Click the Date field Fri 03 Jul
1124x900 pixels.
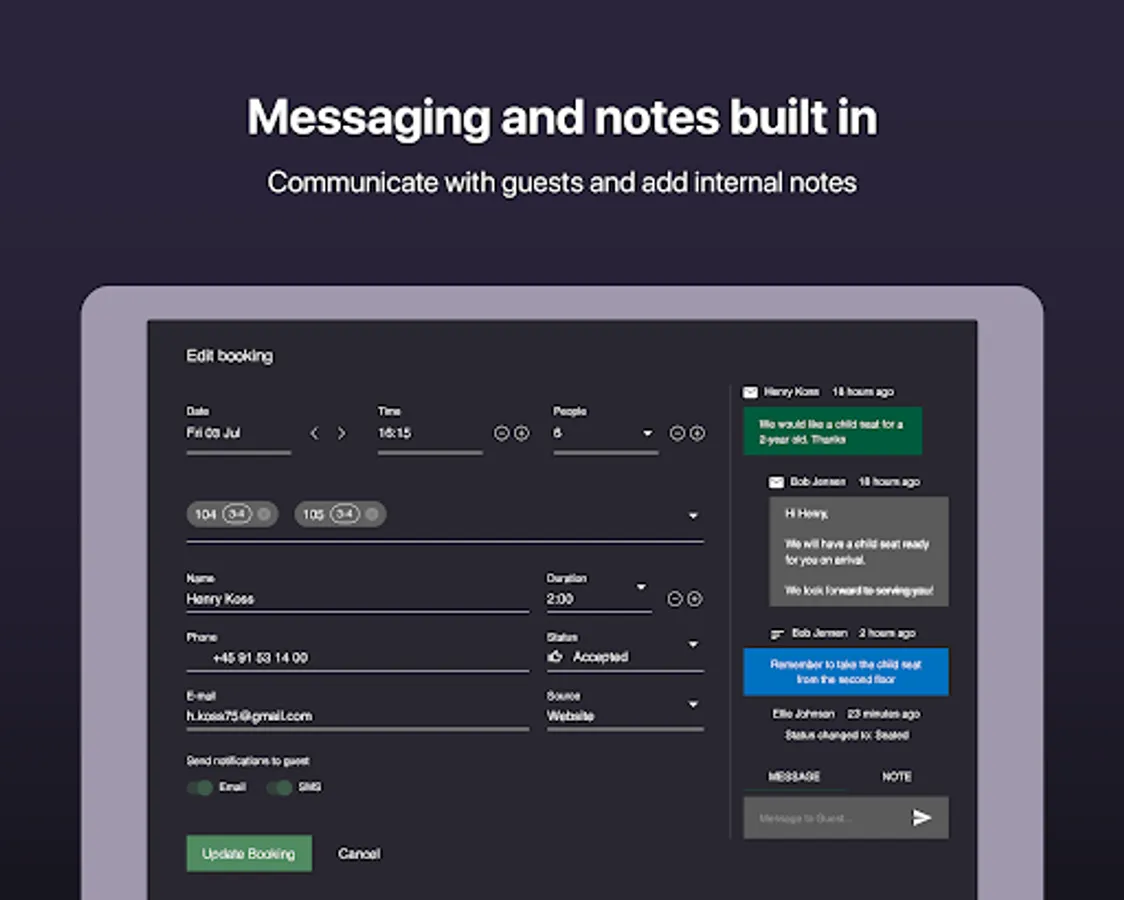click(x=239, y=433)
